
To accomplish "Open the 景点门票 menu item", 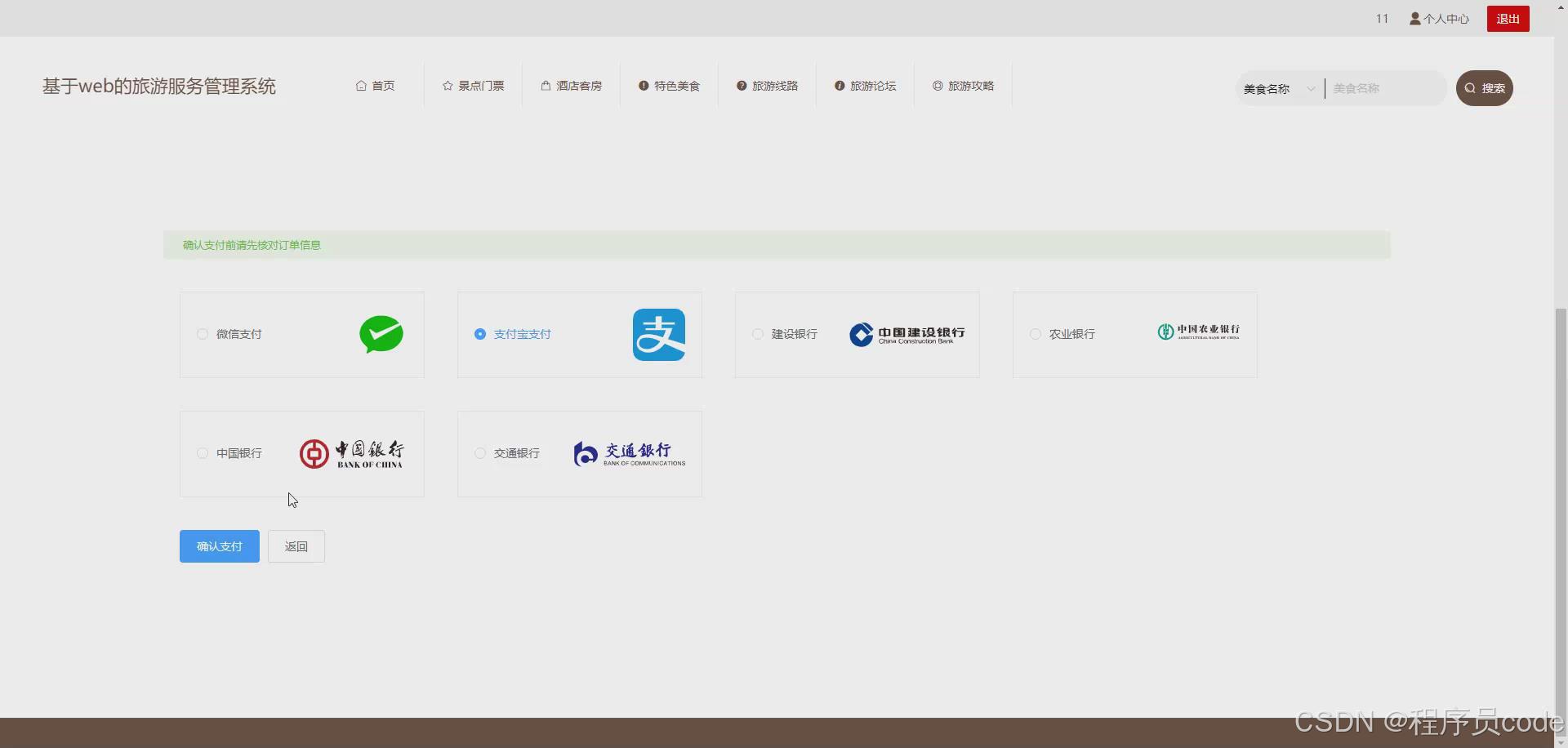I will tap(474, 86).
